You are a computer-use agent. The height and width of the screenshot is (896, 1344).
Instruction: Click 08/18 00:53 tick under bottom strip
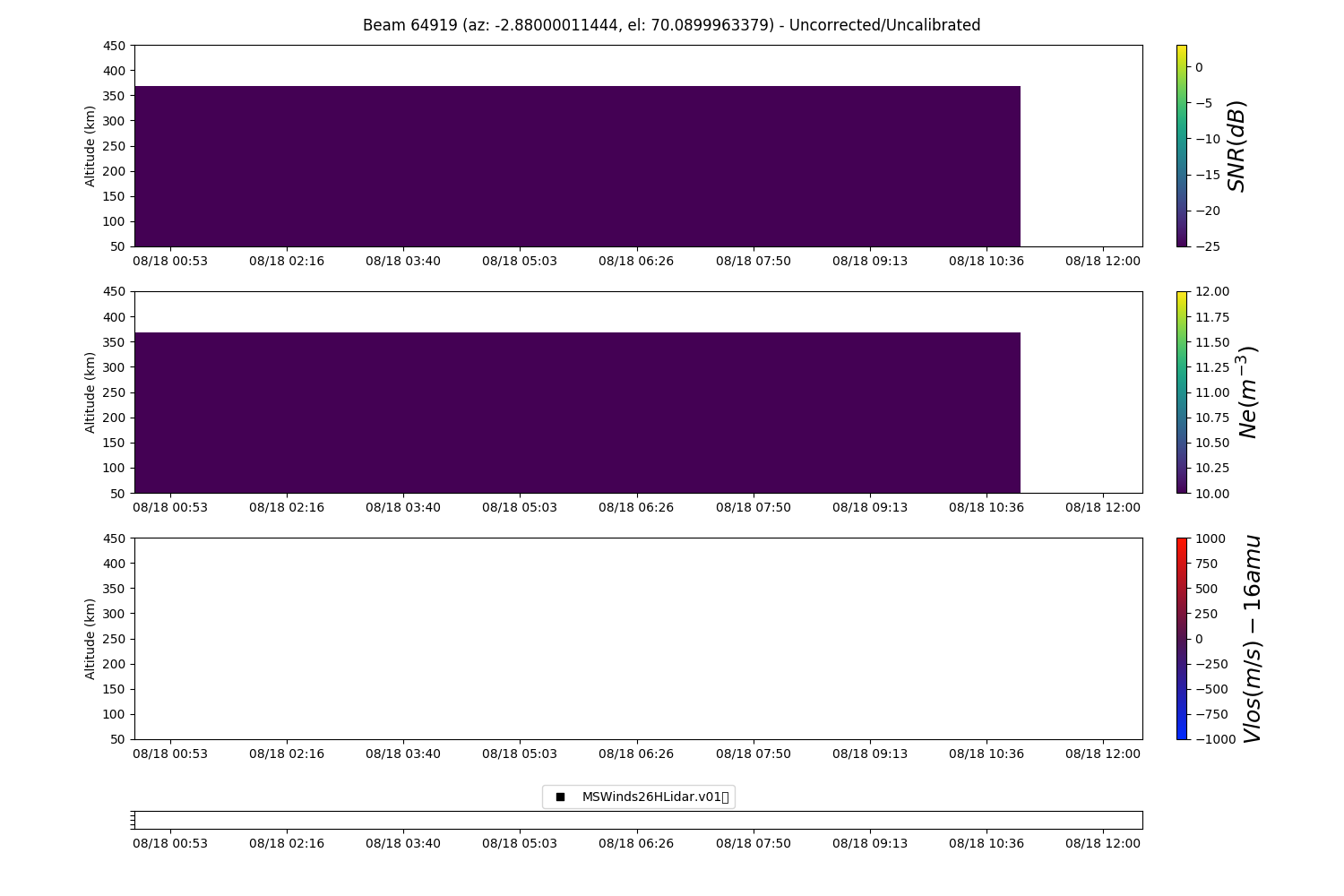click(170, 843)
